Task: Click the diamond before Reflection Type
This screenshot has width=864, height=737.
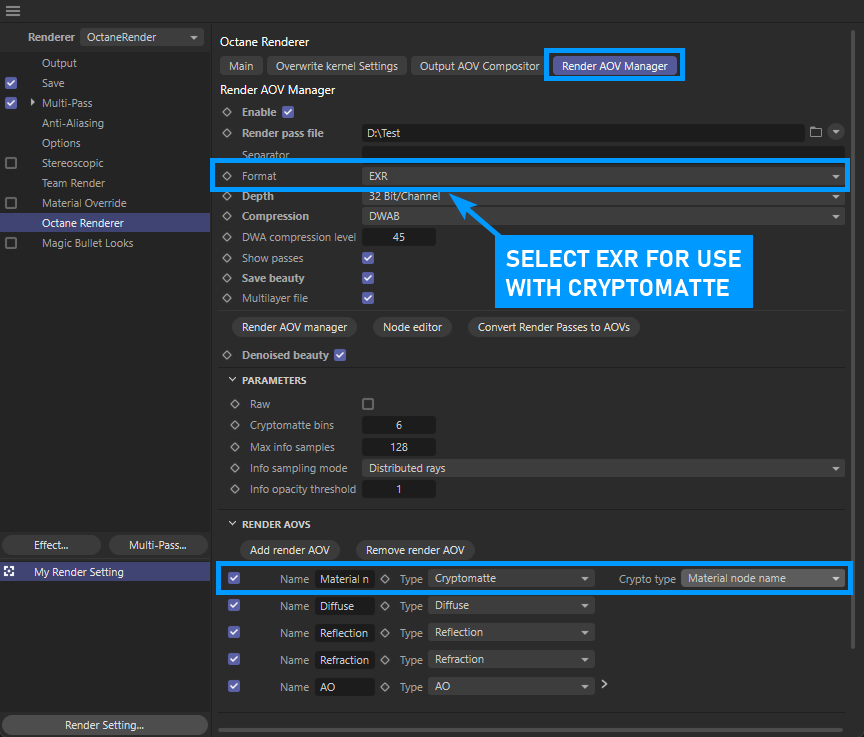Action: [385, 633]
